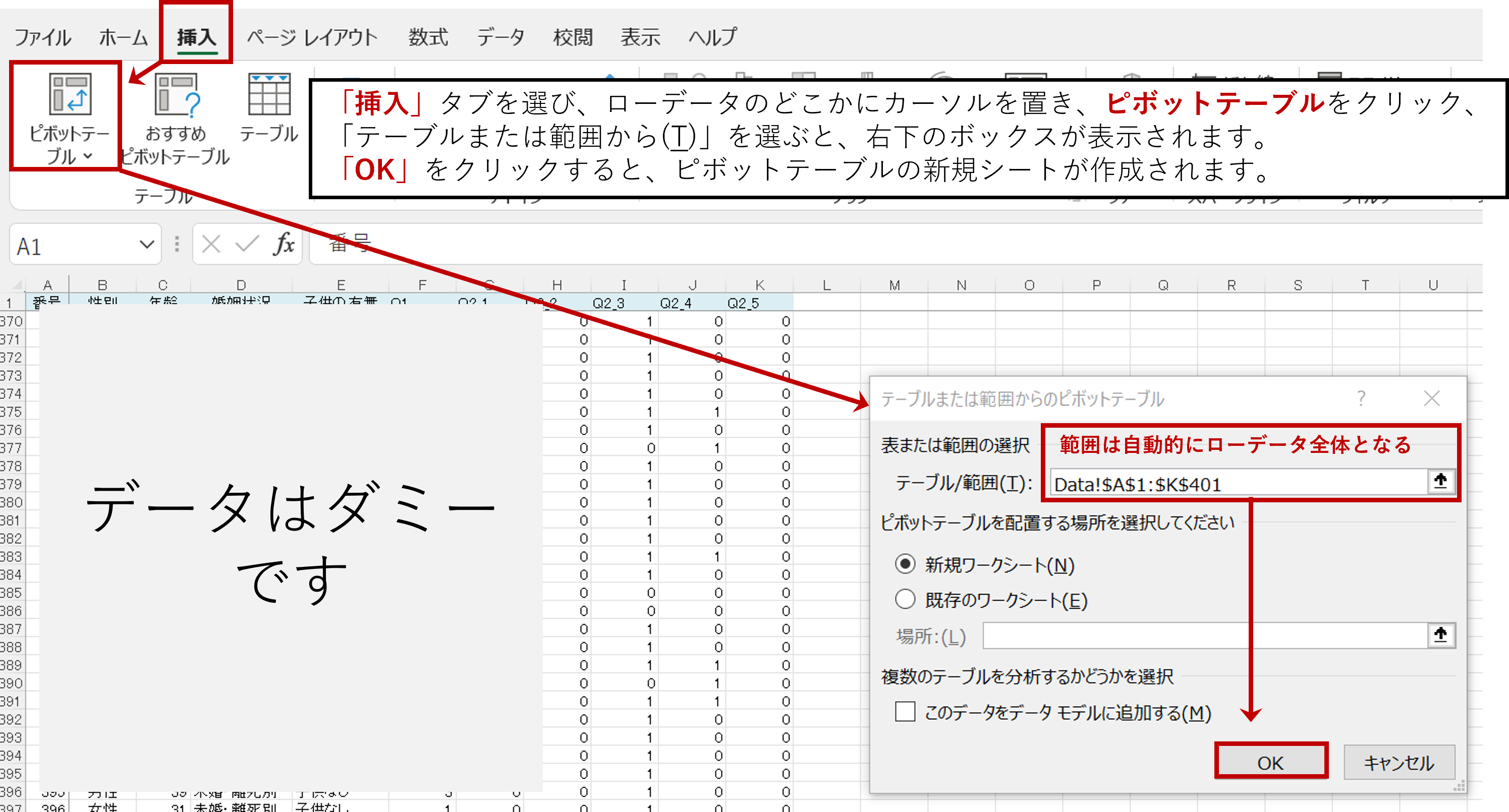Screen dimensions: 1509x812
Task: Select Existing Worksheet (既存のワークシート) radio button
Action: point(905,600)
